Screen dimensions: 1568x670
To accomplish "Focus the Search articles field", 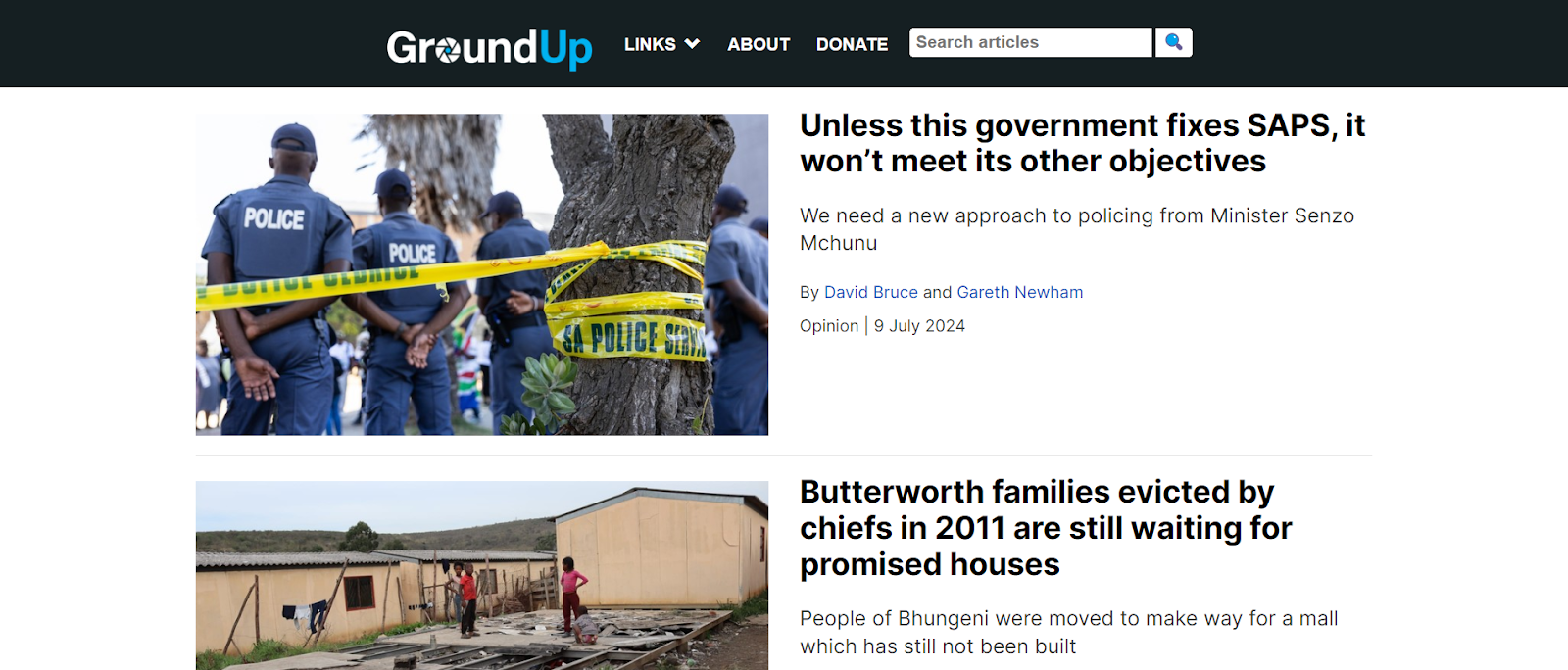I will coord(1030,43).
